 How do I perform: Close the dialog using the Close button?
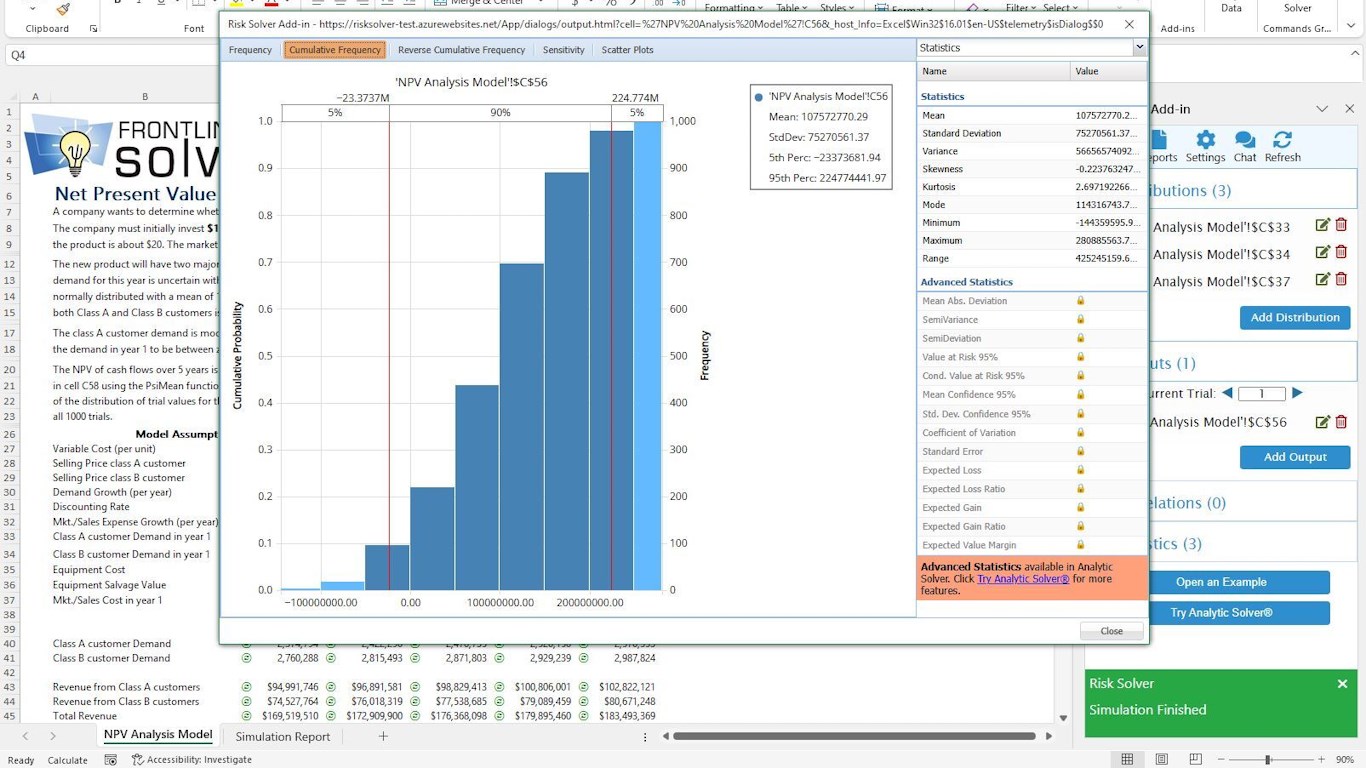1111,631
